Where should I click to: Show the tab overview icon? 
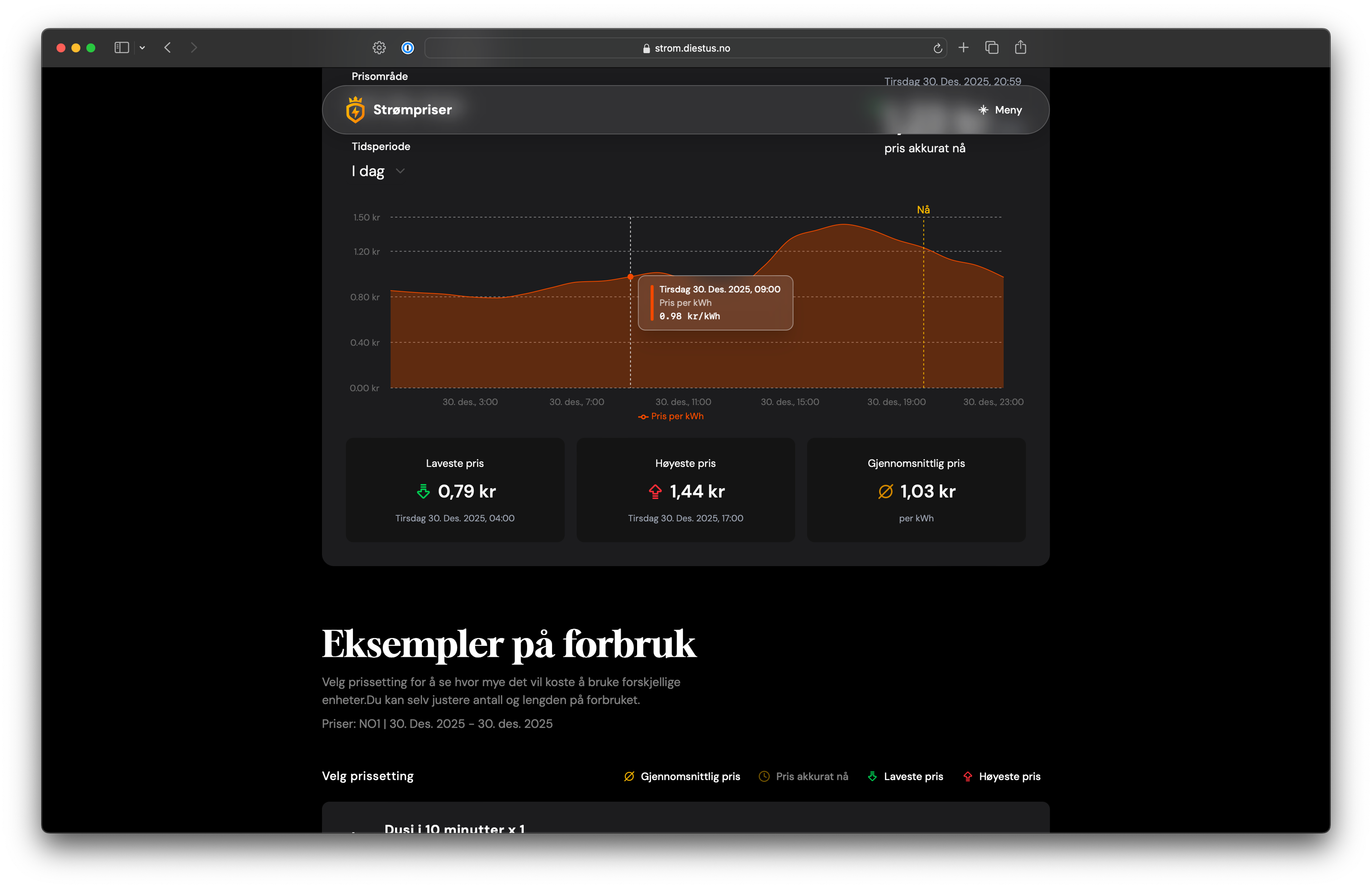(991, 48)
